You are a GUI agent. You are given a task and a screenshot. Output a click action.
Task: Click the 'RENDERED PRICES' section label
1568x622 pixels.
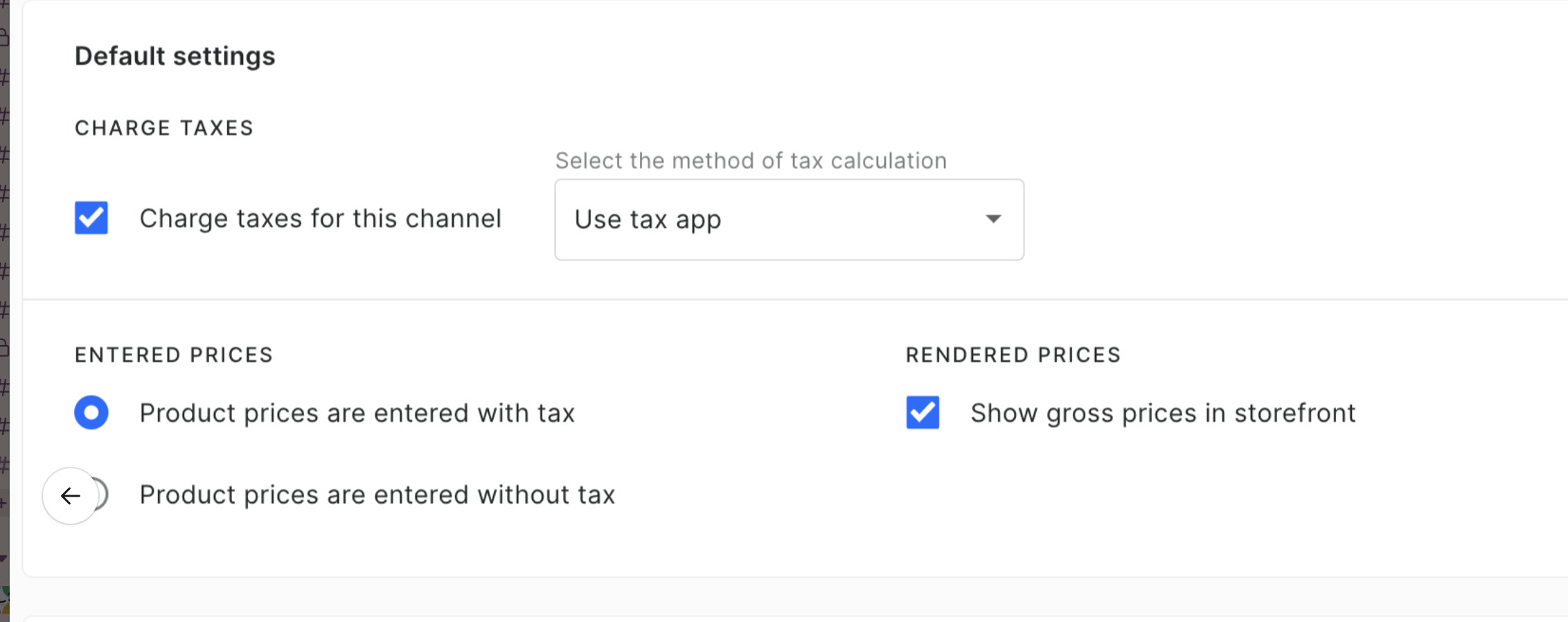pos(1013,355)
